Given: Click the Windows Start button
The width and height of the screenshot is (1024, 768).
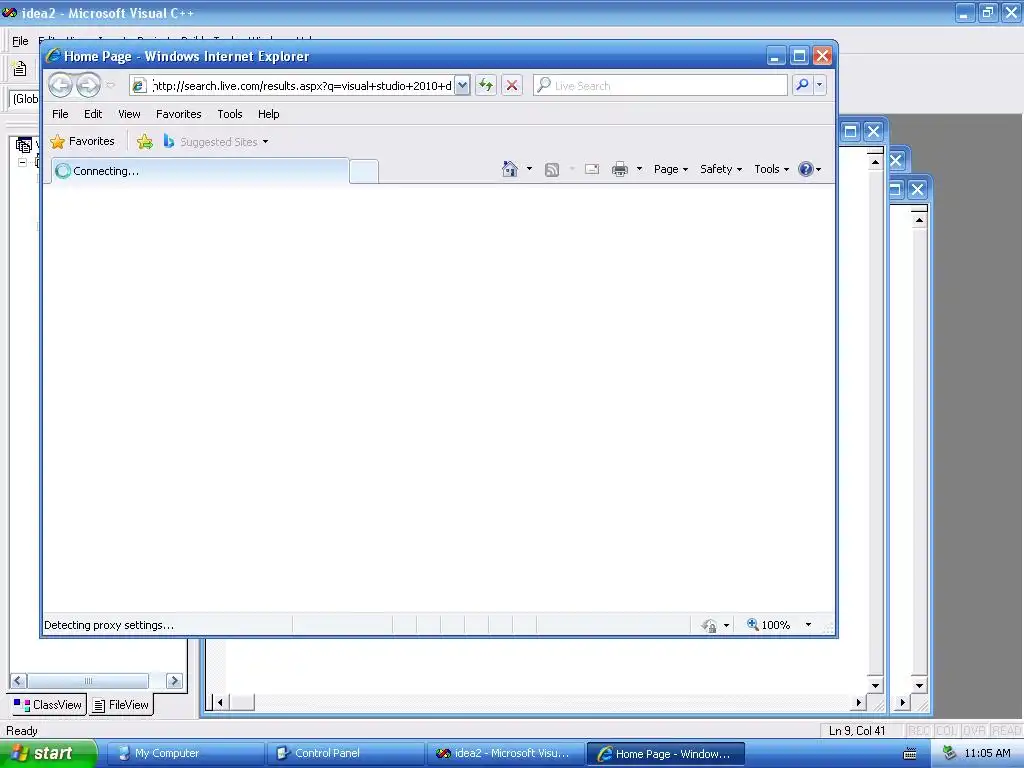Looking at the screenshot, I should tap(48, 754).
